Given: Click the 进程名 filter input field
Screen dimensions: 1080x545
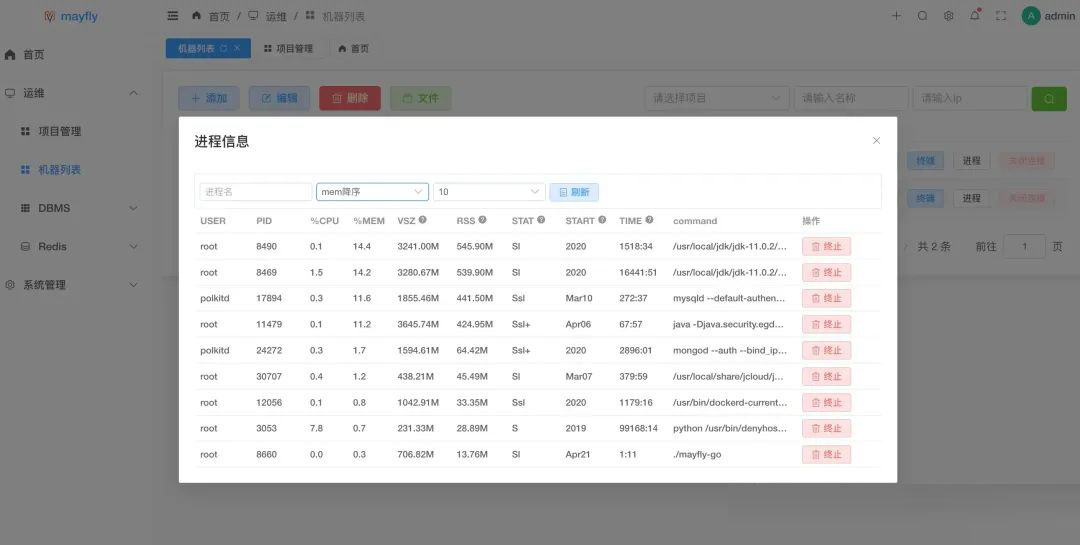Looking at the screenshot, I should click(256, 192).
